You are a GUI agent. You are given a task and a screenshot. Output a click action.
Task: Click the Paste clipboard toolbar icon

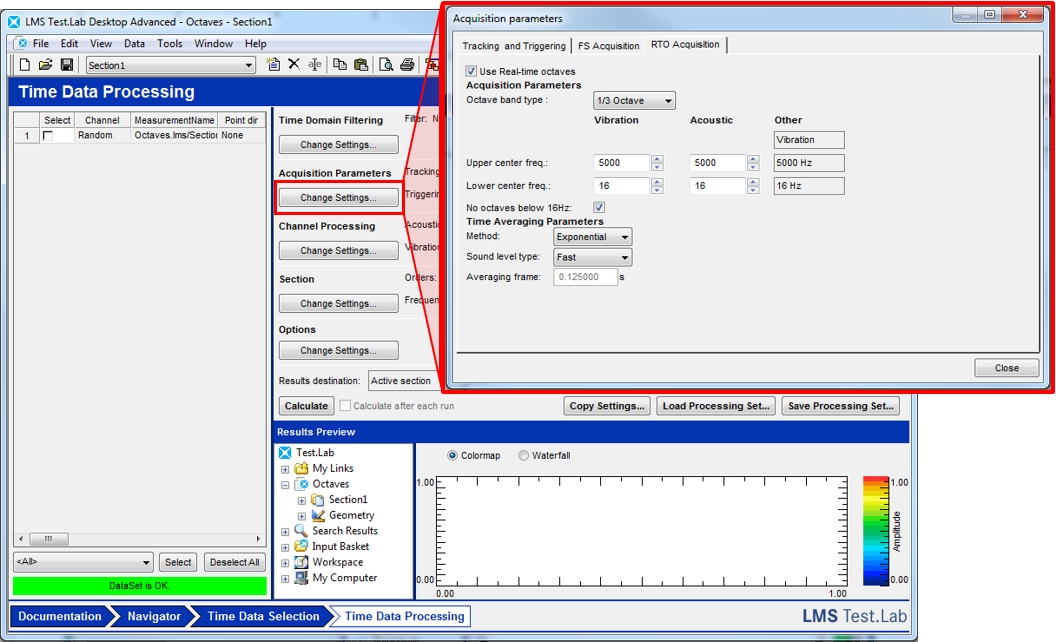361,64
